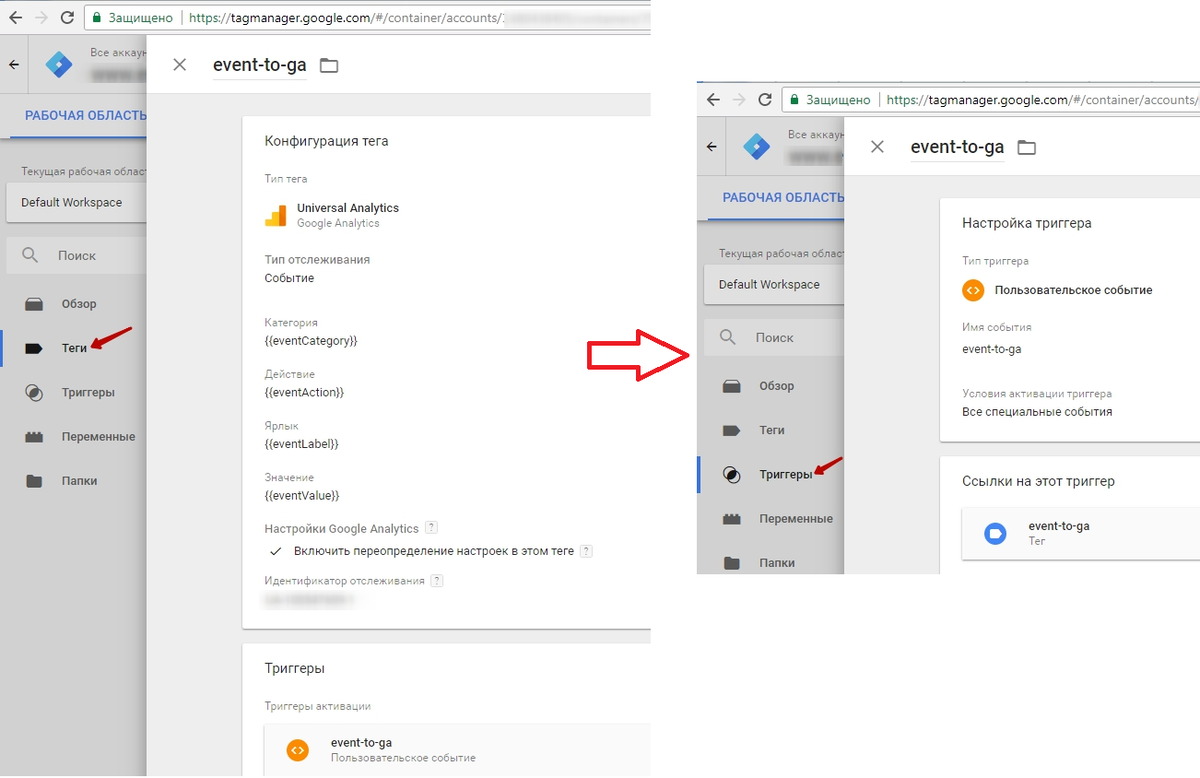Reload the page in trigger settings screenshot's browser
The height and width of the screenshot is (778, 1200).
pos(765,100)
